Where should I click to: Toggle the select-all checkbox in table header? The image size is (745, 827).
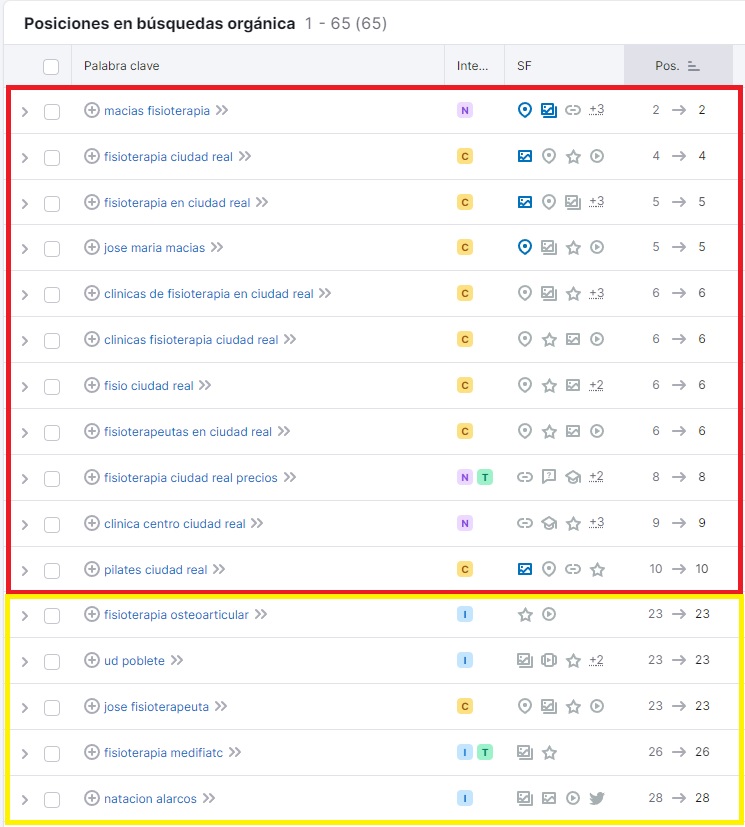point(51,66)
